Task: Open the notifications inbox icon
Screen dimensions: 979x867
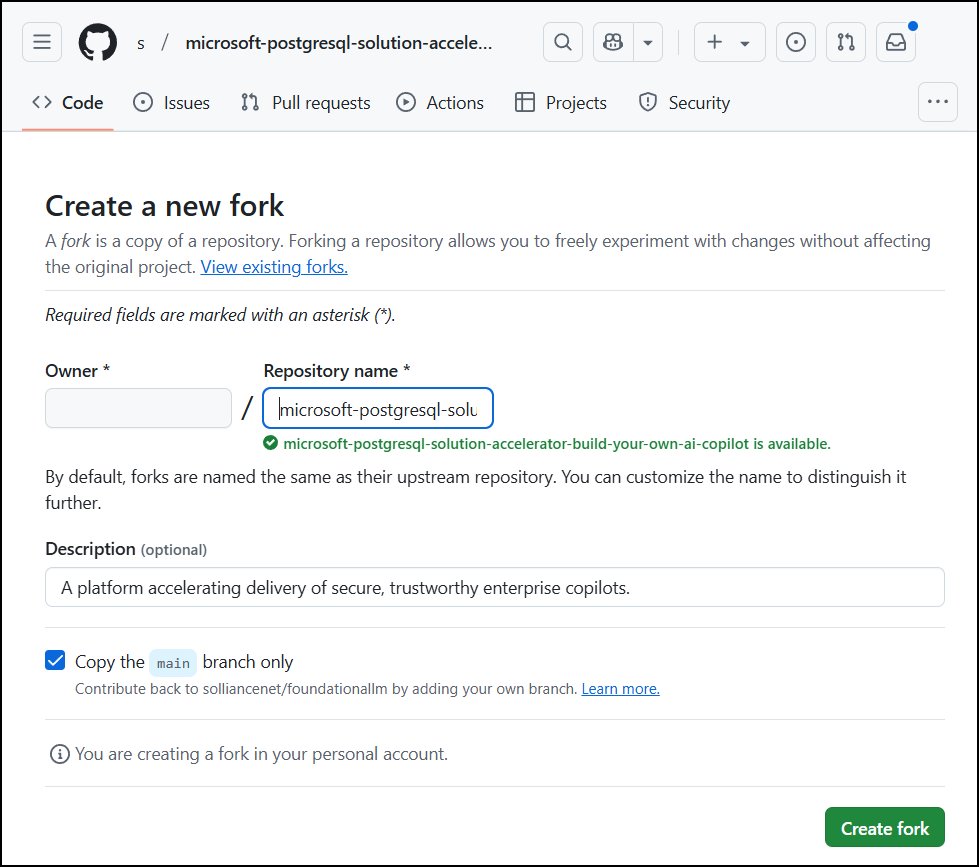Action: tap(895, 42)
